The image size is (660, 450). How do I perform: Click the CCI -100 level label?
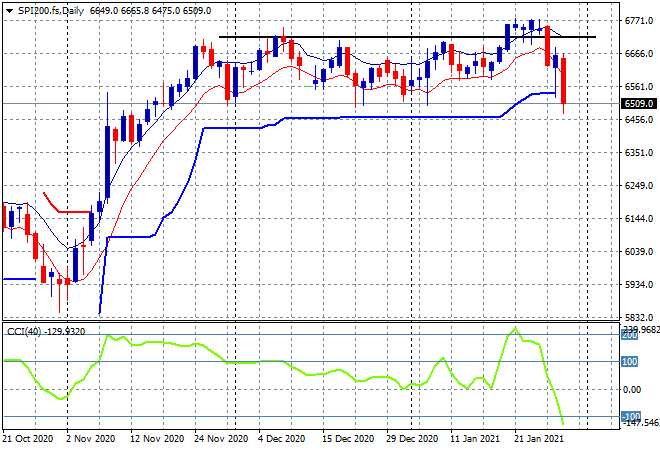point(631,416)
